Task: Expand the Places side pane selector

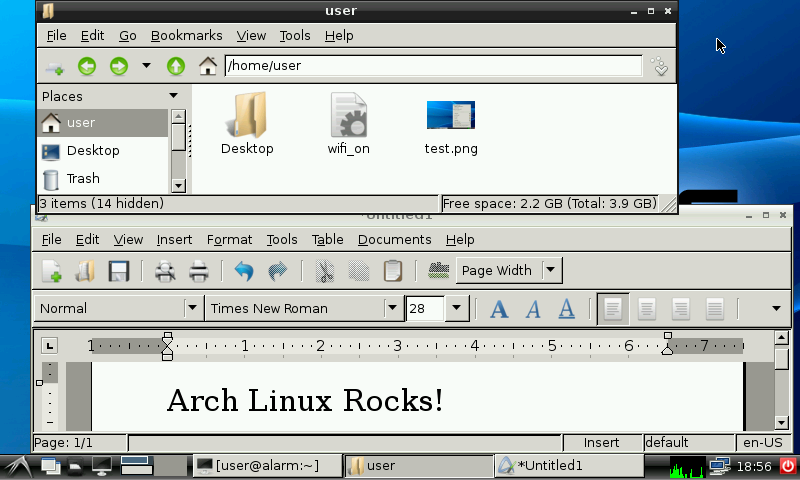Action: tap(173, 96)
